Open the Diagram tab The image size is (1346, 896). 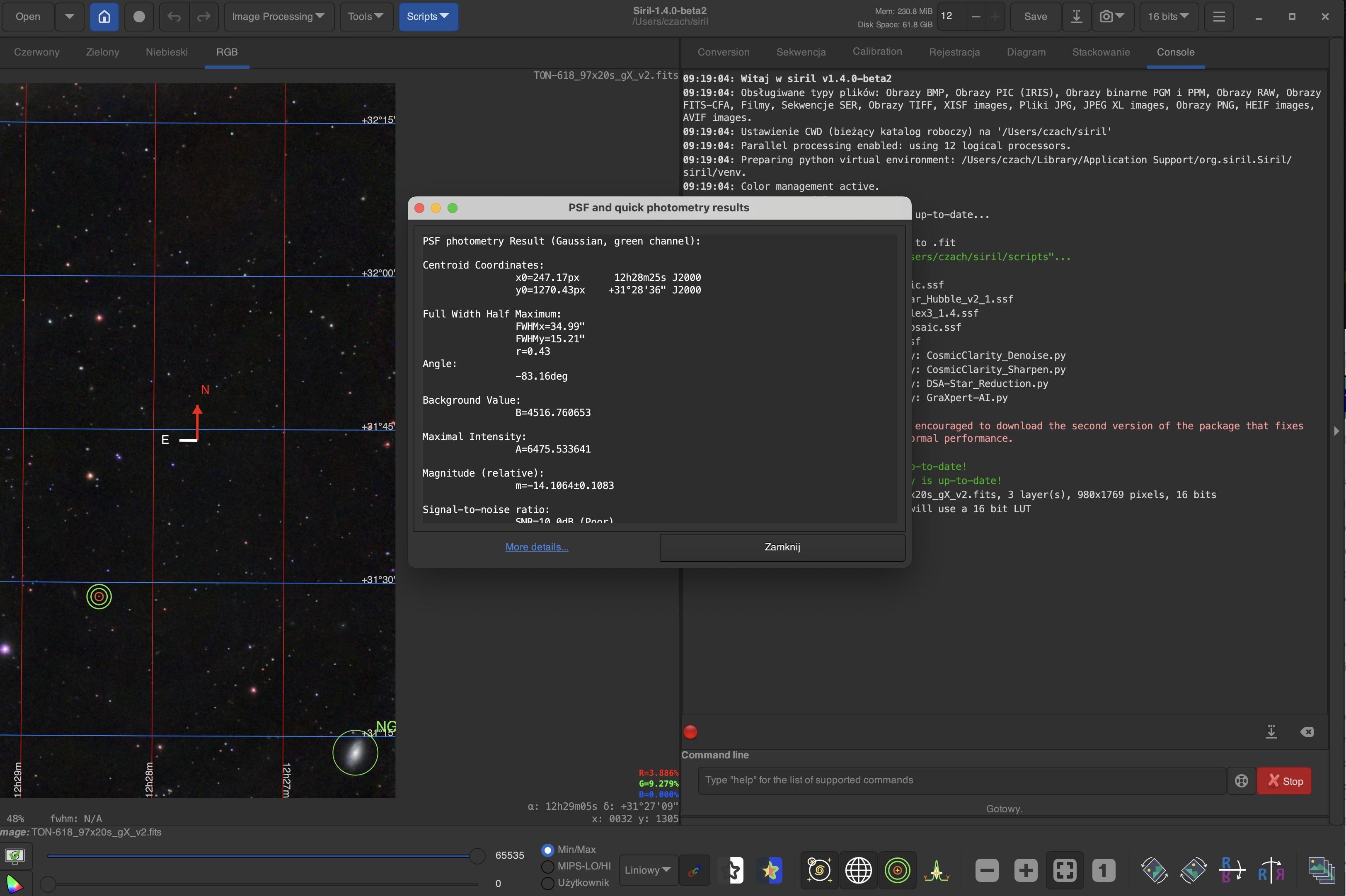[x=1026, y=52]
